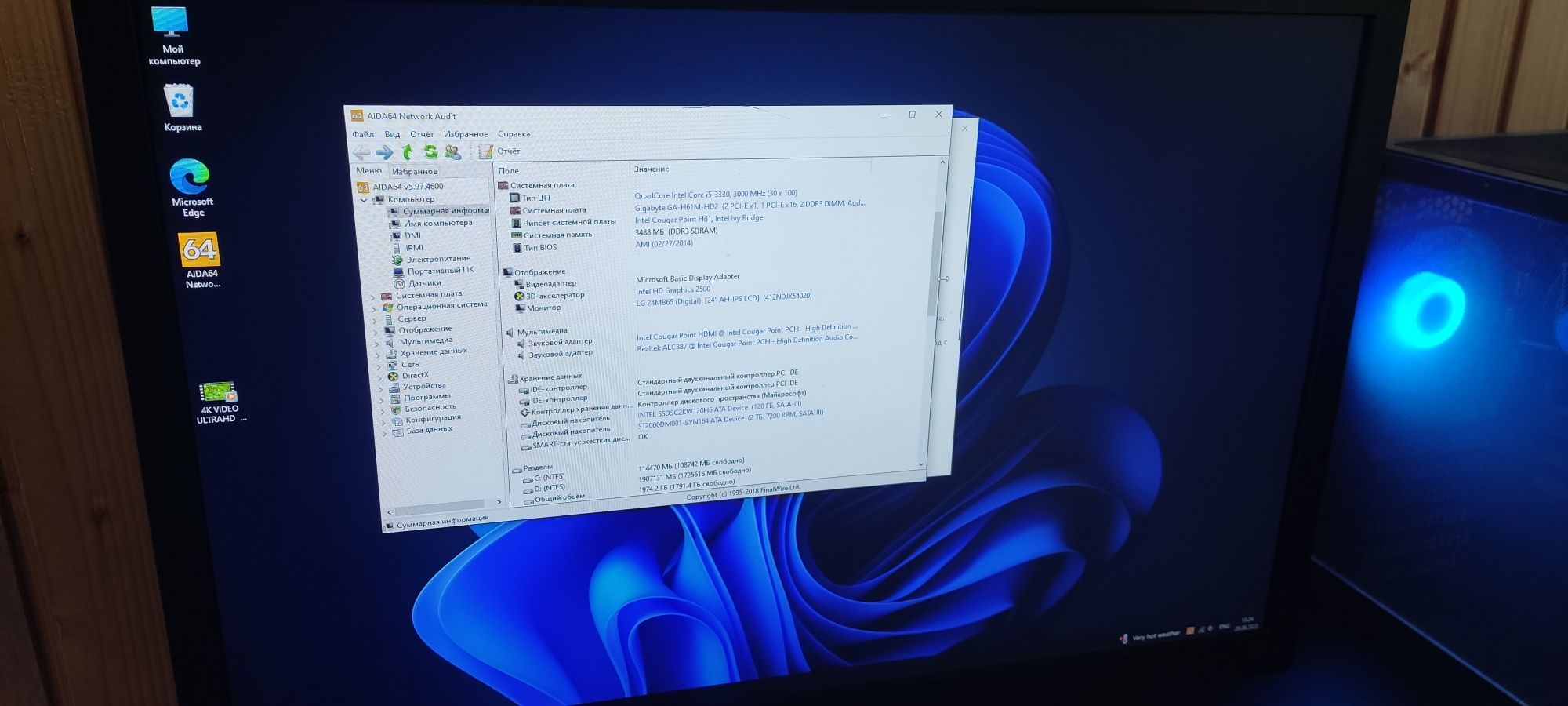The height and width of the screenshot is (706, 1568).
Task: Expand the Операционная система tree node
Action: 374,309
